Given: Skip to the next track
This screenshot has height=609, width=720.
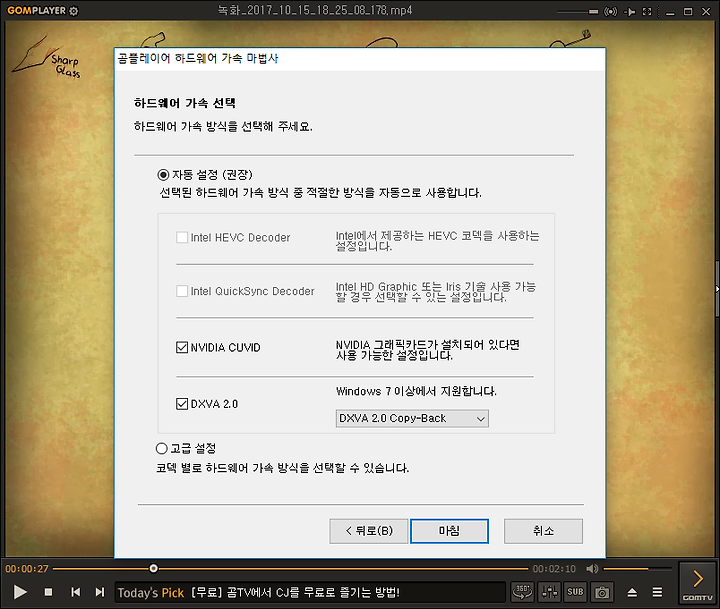Looking at the screenshot, I should point(100,592).
